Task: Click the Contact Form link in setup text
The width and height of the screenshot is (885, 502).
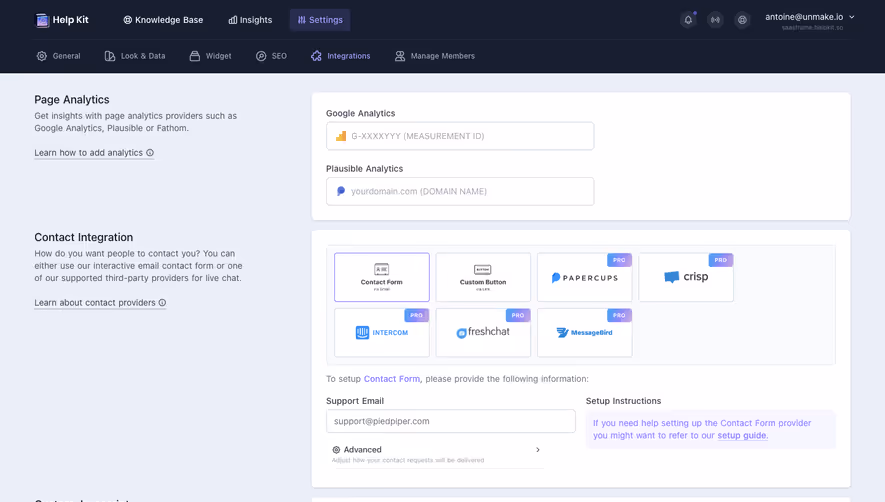Action: [x=392, y=379]
